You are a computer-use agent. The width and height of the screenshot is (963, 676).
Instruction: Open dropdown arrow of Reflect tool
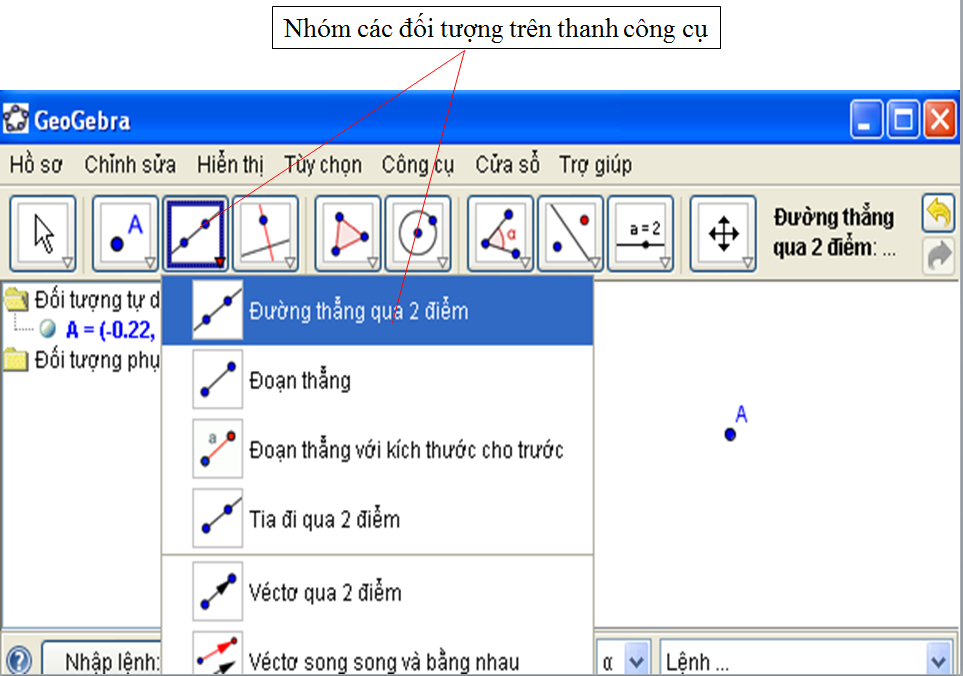coord(595,263)
